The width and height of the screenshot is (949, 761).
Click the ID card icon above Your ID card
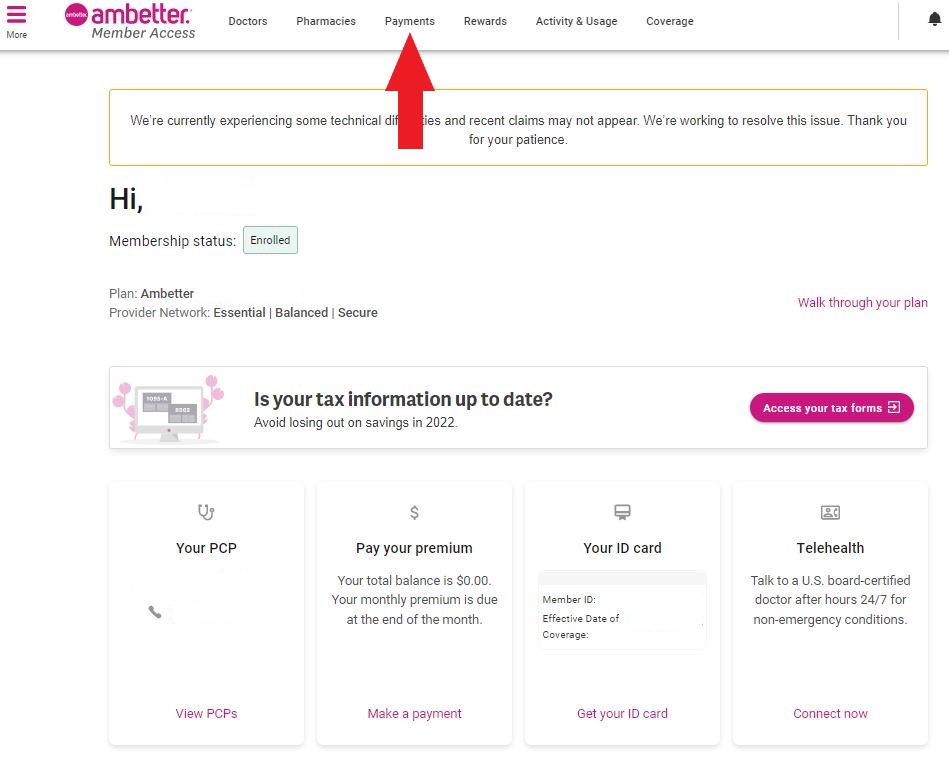[x=622, y=512]
